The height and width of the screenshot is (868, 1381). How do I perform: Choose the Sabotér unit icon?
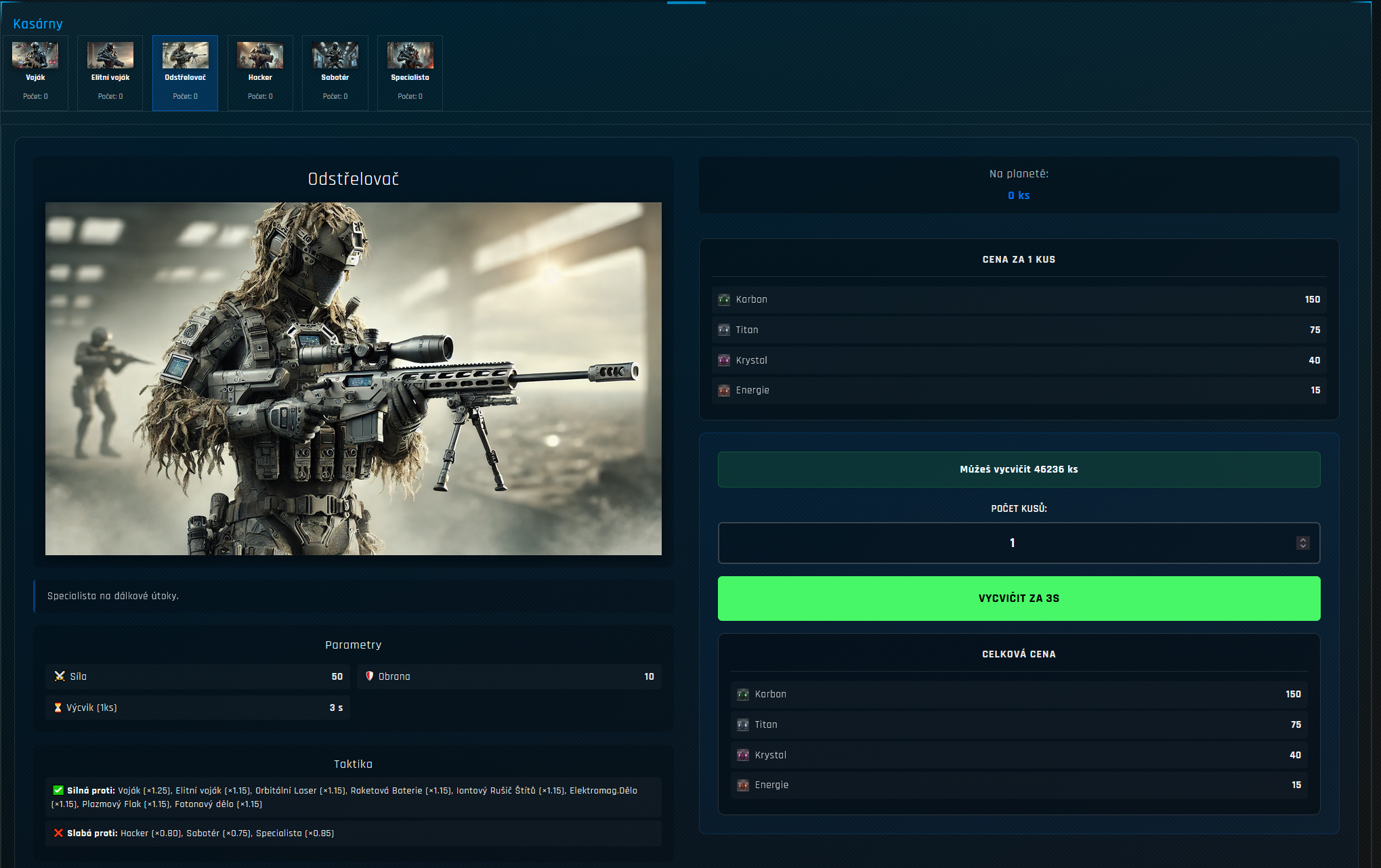click(335, 56)
